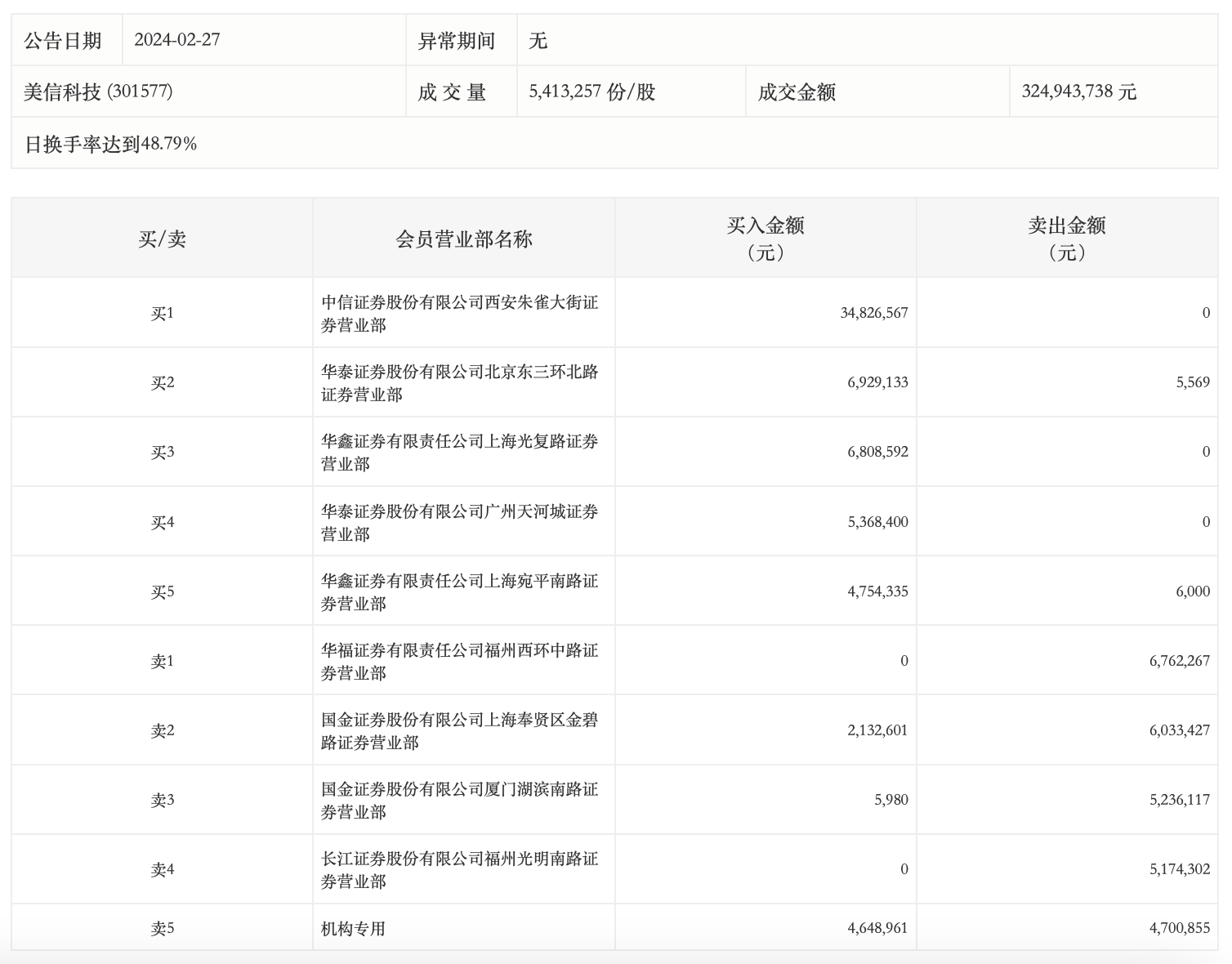Select stock name 美信科技 (301577)
Screen dimensions: 1232x964
click(98, 91)
